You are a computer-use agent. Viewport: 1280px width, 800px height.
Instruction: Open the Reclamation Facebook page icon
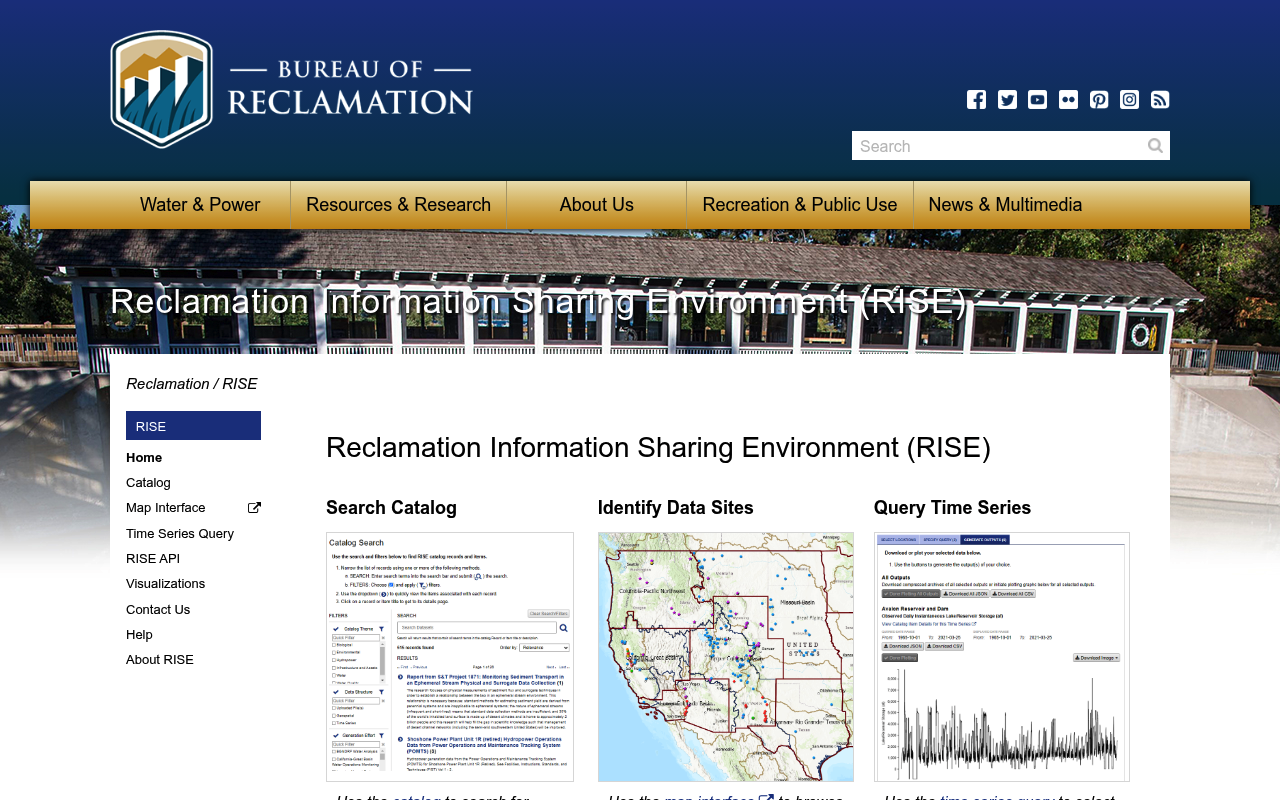click(x=976, y=99)
